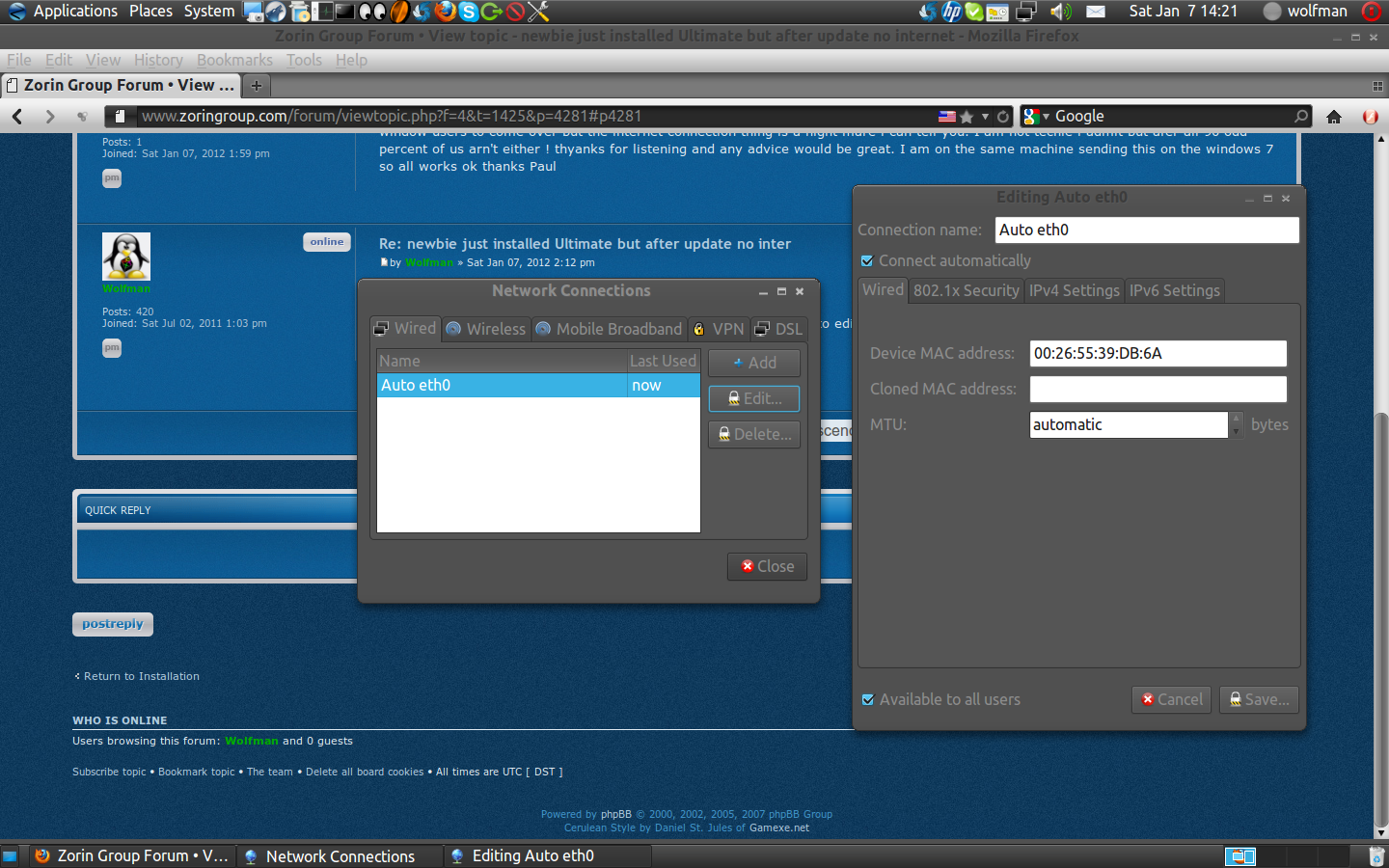Open the 802.1x Security tab
Image resolution: width=1389 pixels, height=868 pixels.
pyautogui.click(x=966, y=290)
